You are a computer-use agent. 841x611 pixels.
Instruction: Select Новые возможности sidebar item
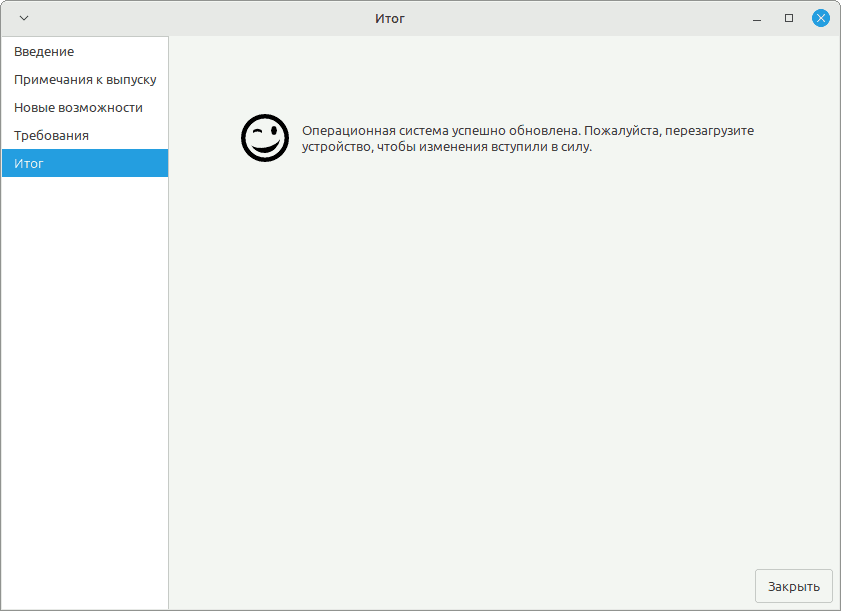click(x=85, y=107)
